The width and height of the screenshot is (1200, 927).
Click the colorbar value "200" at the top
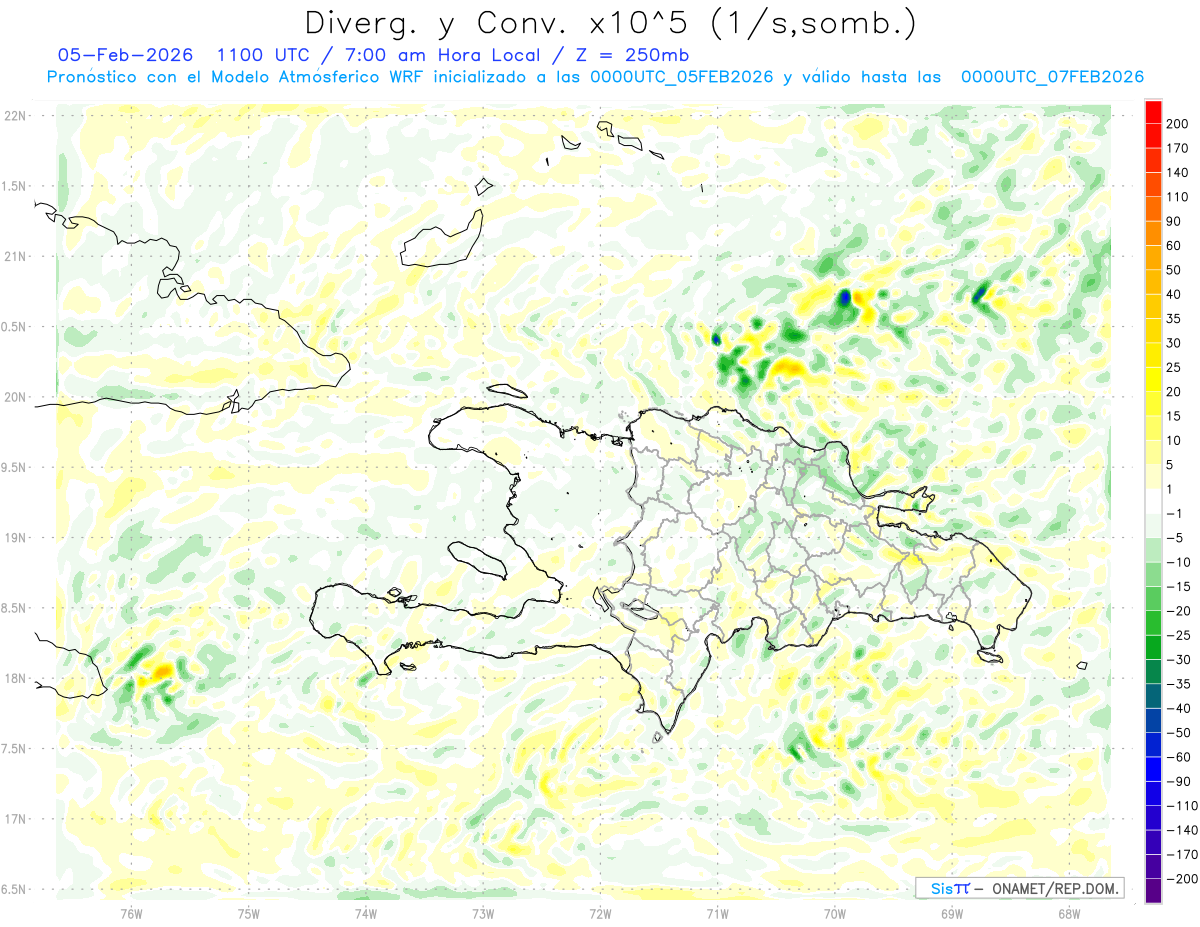tap(1178, 124)
